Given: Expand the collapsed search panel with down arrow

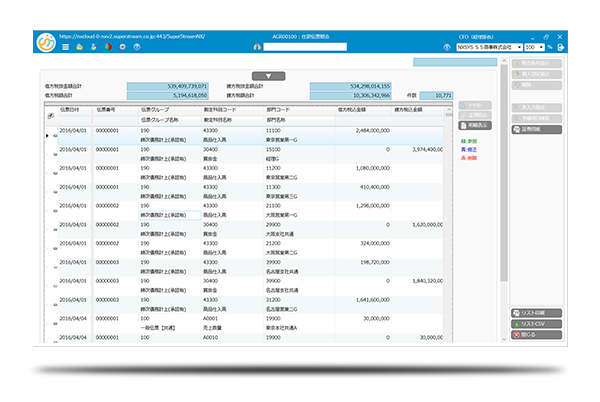Looking at the screenshot, I should (x=267, y=76).
